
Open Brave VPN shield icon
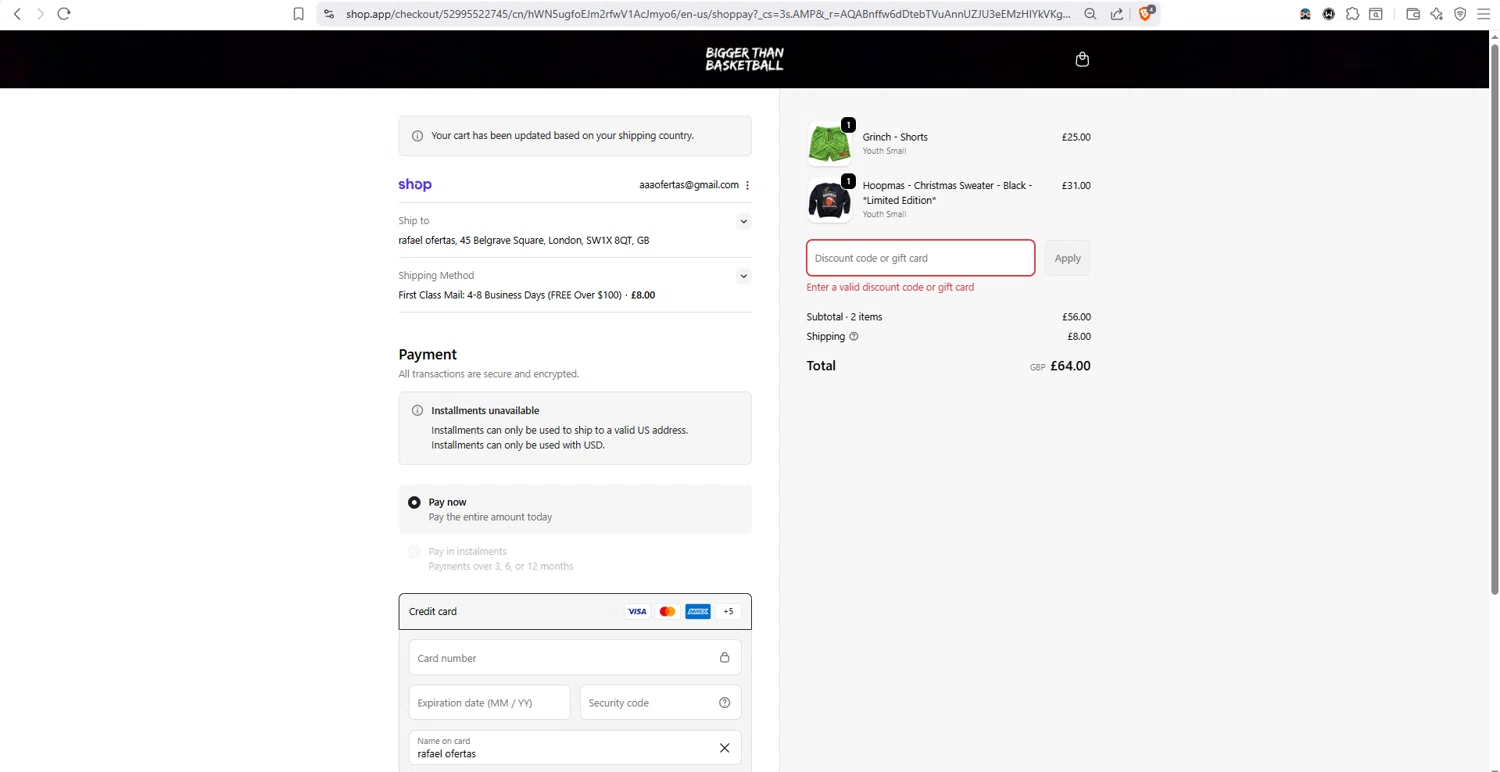coord(1460,14)
